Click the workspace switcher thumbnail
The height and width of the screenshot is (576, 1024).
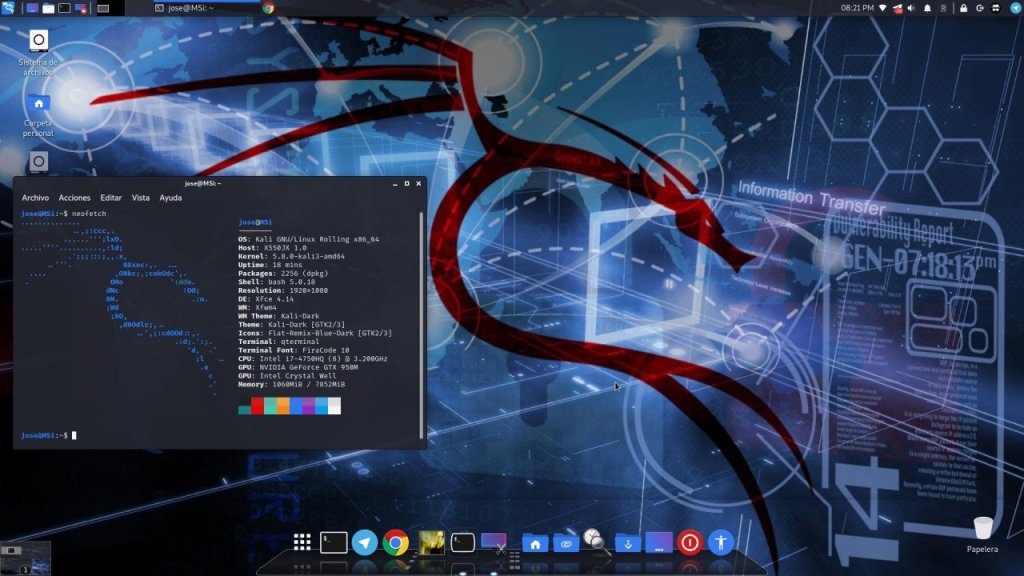tap(25, 556)
